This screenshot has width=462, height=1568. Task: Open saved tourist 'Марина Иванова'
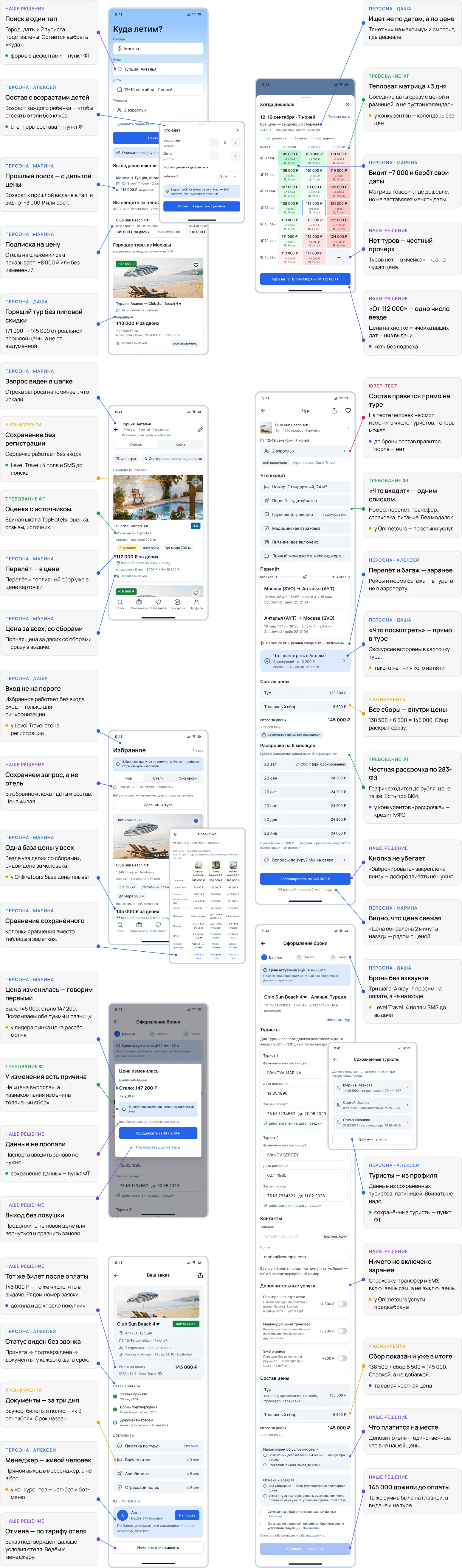pyautogui.click(x=372, y=1087)
